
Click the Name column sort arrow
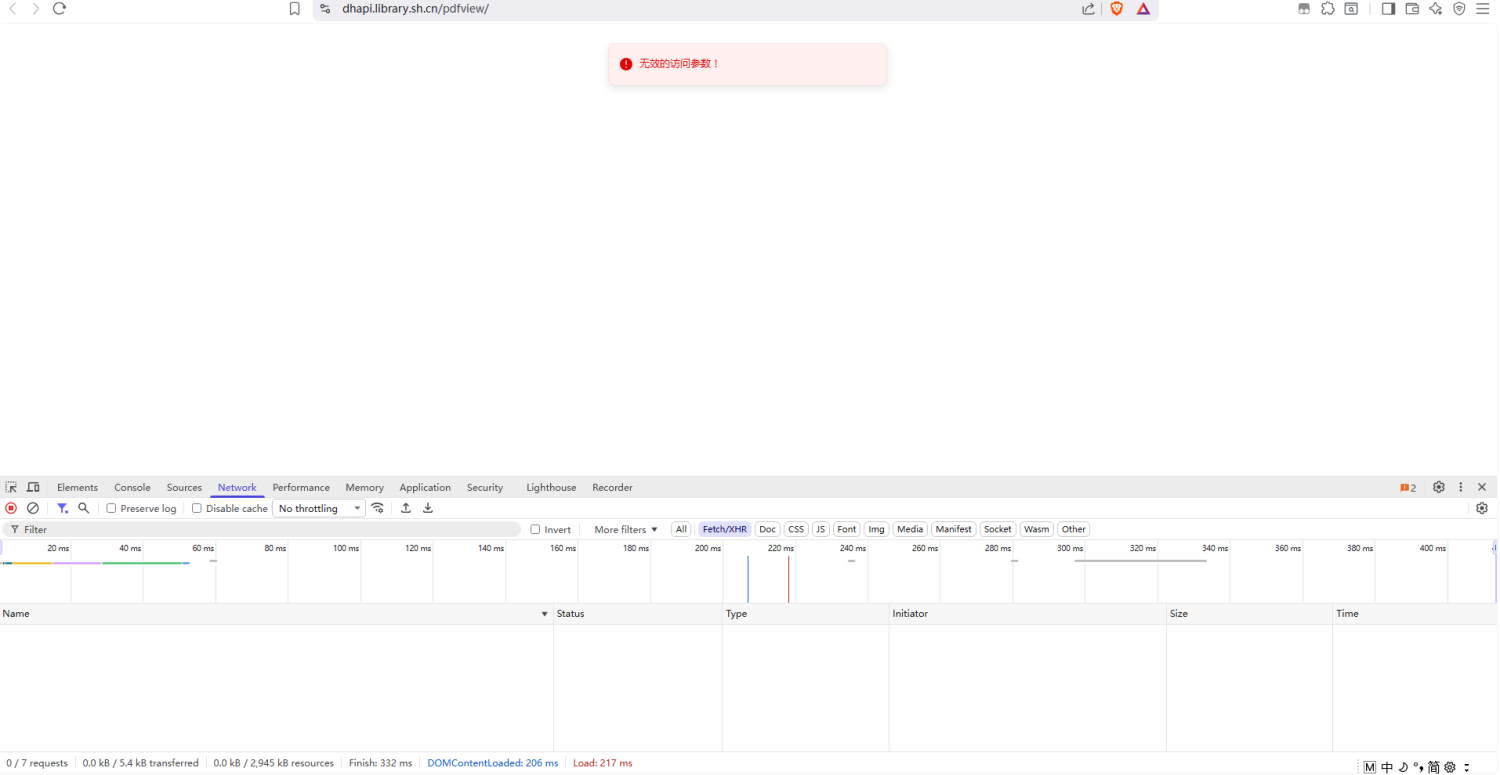pos(544,614)
